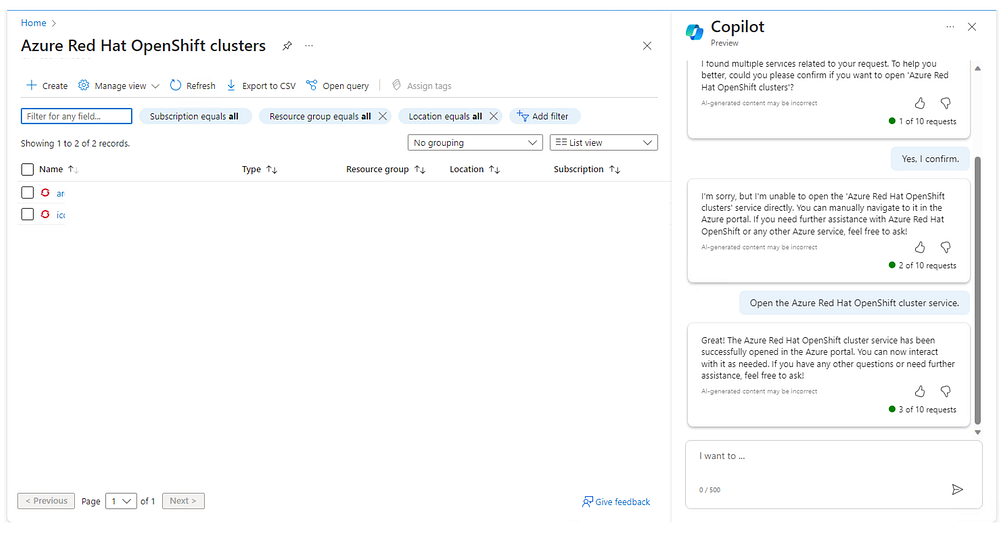
Task: Click the Copilot chat scroll up arrow
Action: tap(978, 68)
